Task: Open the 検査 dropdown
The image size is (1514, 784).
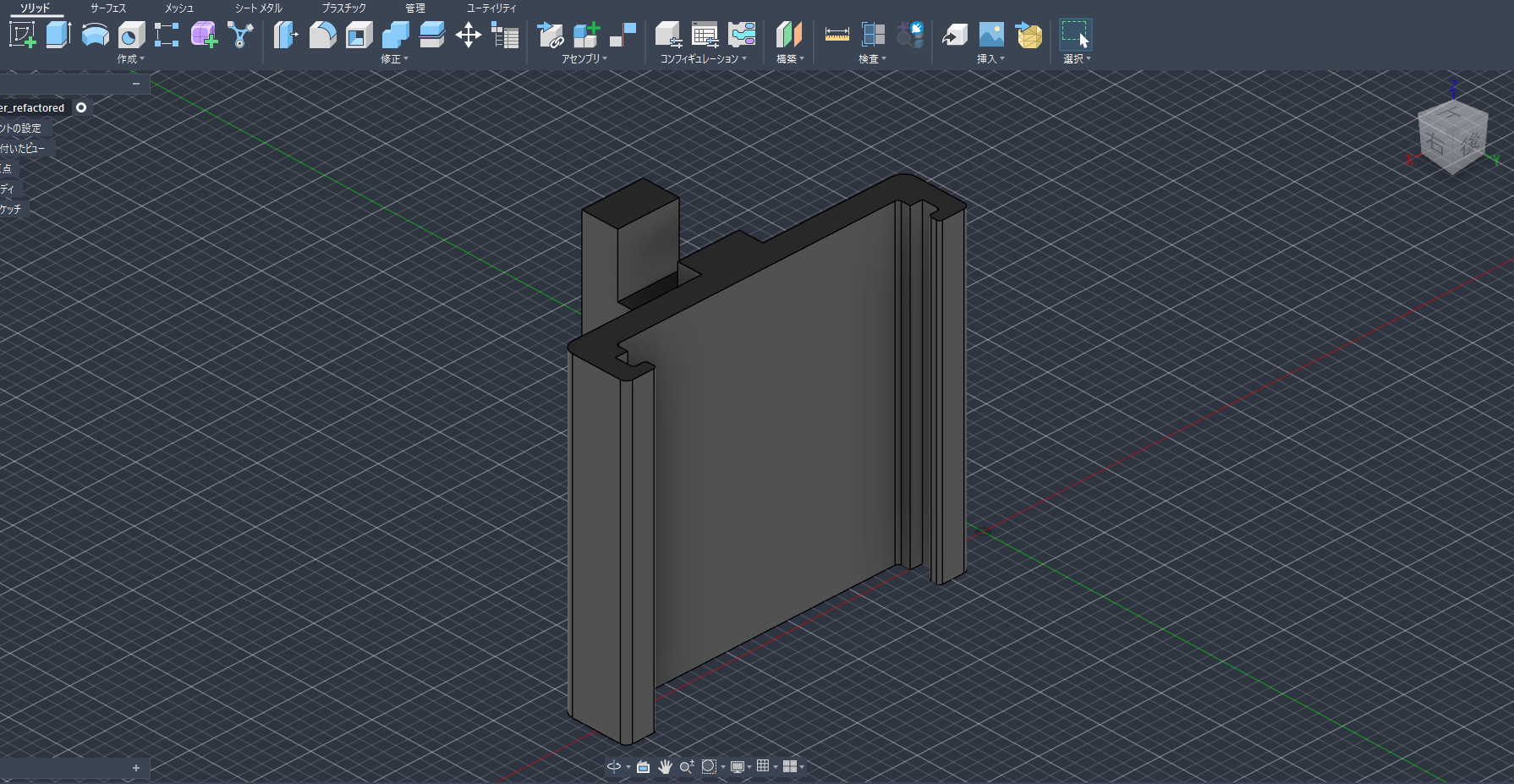Action: click(x=873, y=59)
